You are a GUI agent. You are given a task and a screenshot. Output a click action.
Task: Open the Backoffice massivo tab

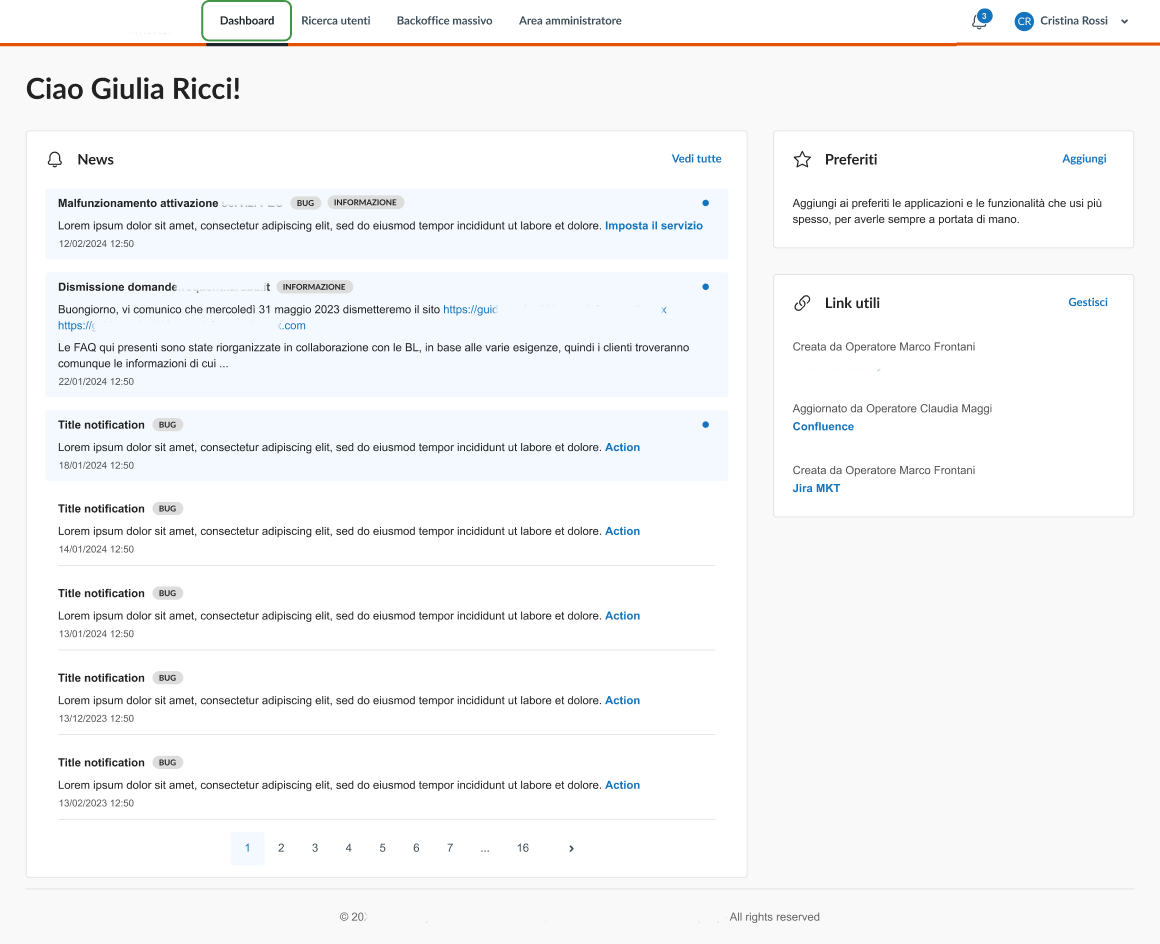(x=444, y=21)
